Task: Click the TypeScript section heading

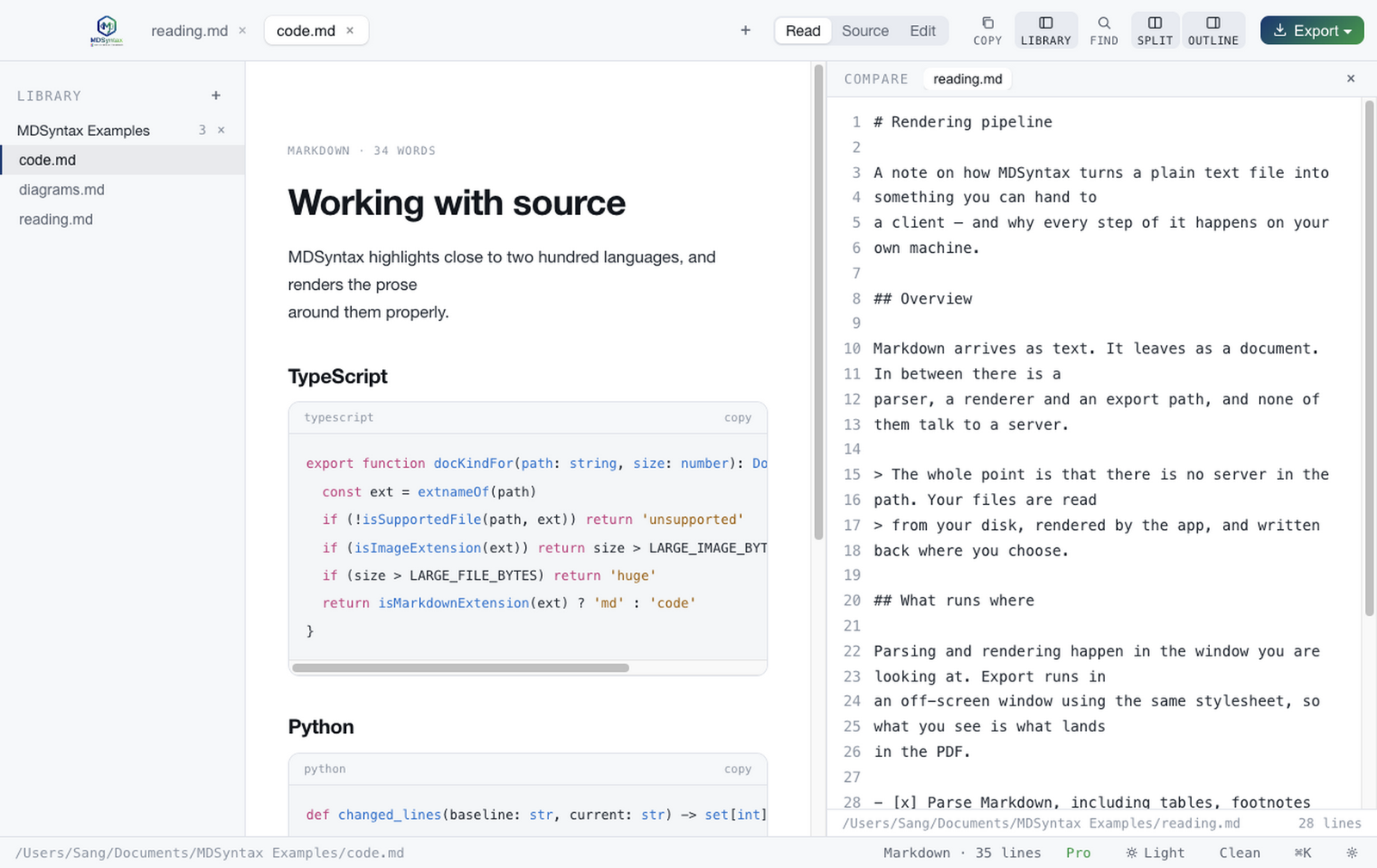Action: point(337,377)
